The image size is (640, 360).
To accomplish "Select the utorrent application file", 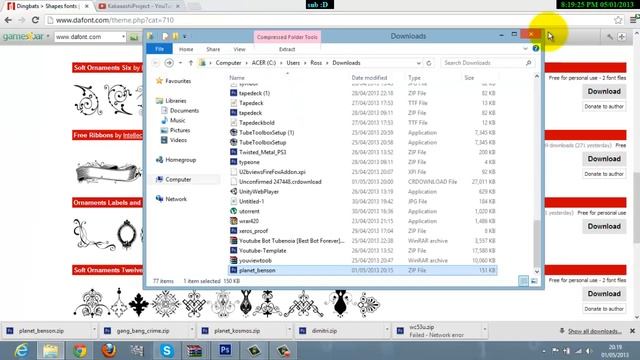I will [x=249, y=211].
